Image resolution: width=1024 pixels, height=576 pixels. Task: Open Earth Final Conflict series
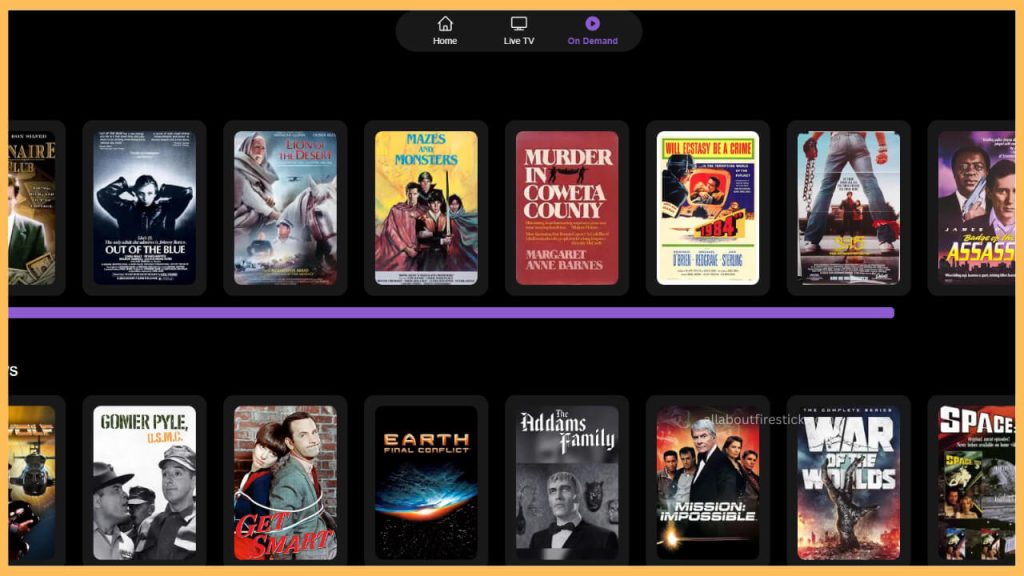coord(425,485)
